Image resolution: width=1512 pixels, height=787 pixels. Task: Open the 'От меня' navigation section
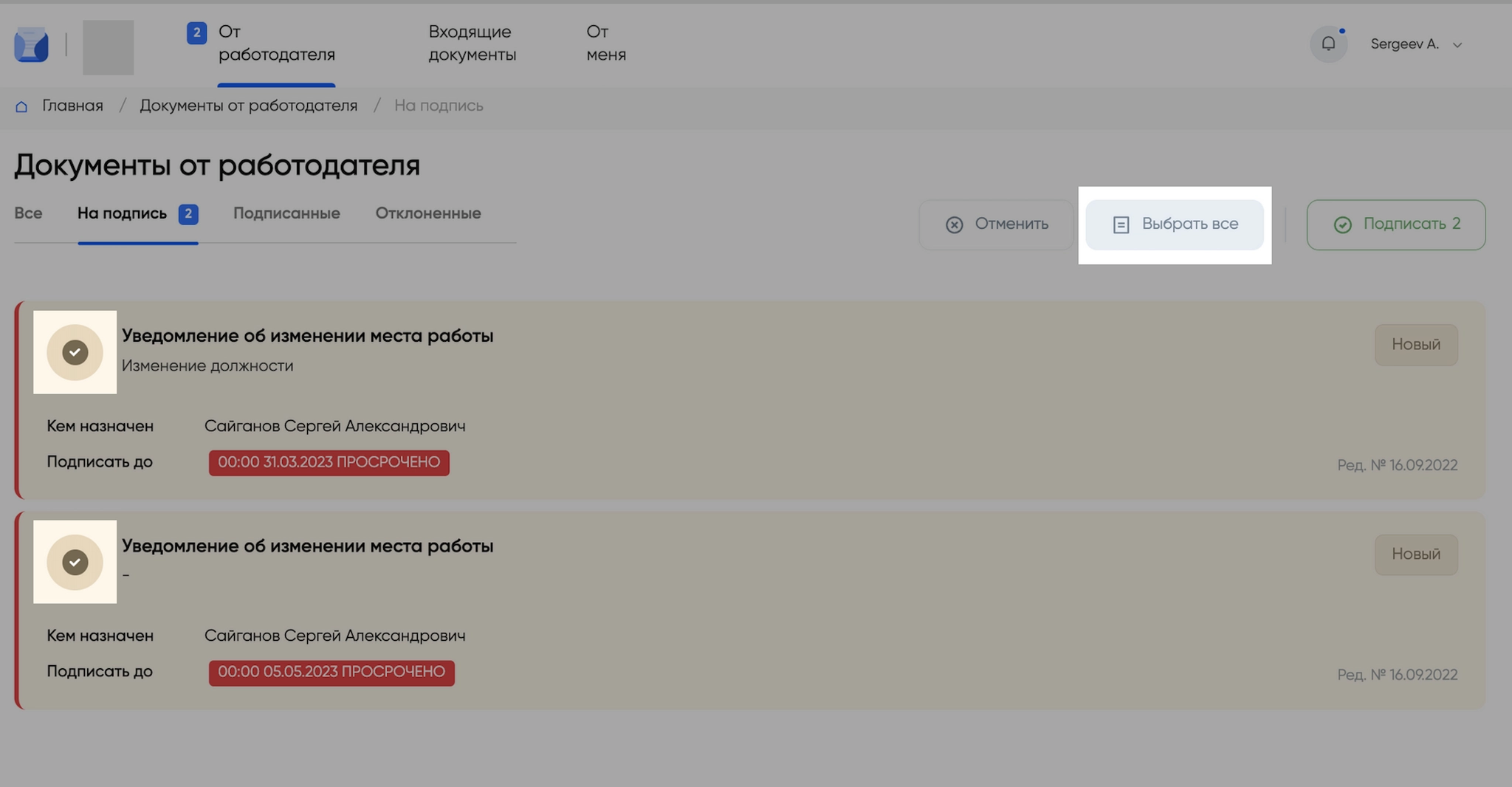(605, 43)
